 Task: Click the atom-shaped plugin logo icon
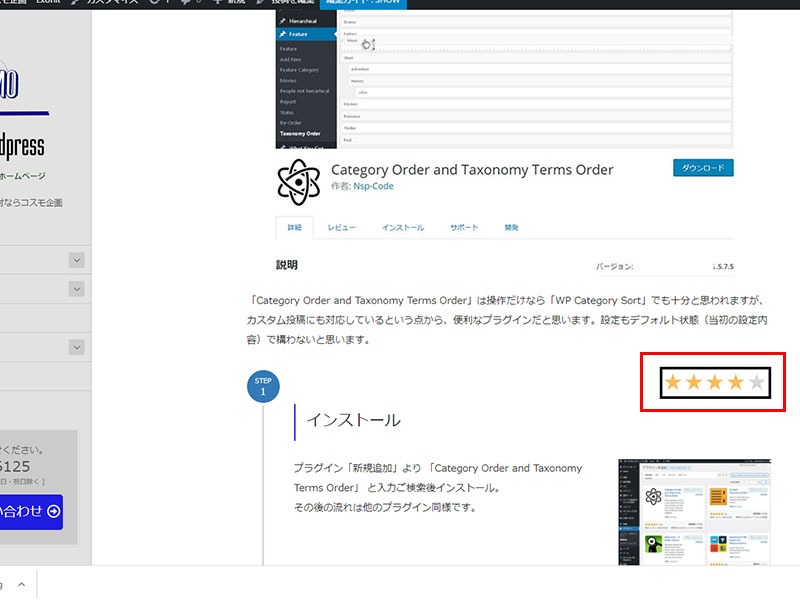(x=297, y=181)
